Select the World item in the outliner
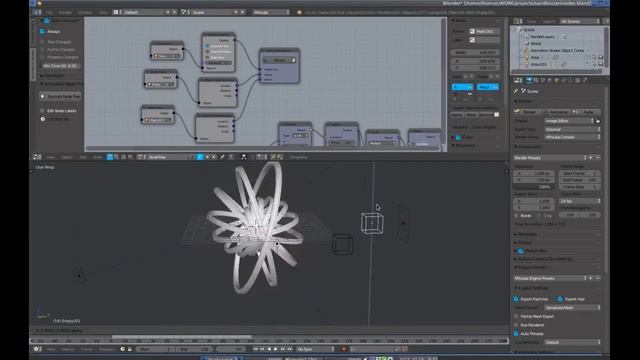The width and height of the screenshot is (640, 360). [x=536, y=43]
